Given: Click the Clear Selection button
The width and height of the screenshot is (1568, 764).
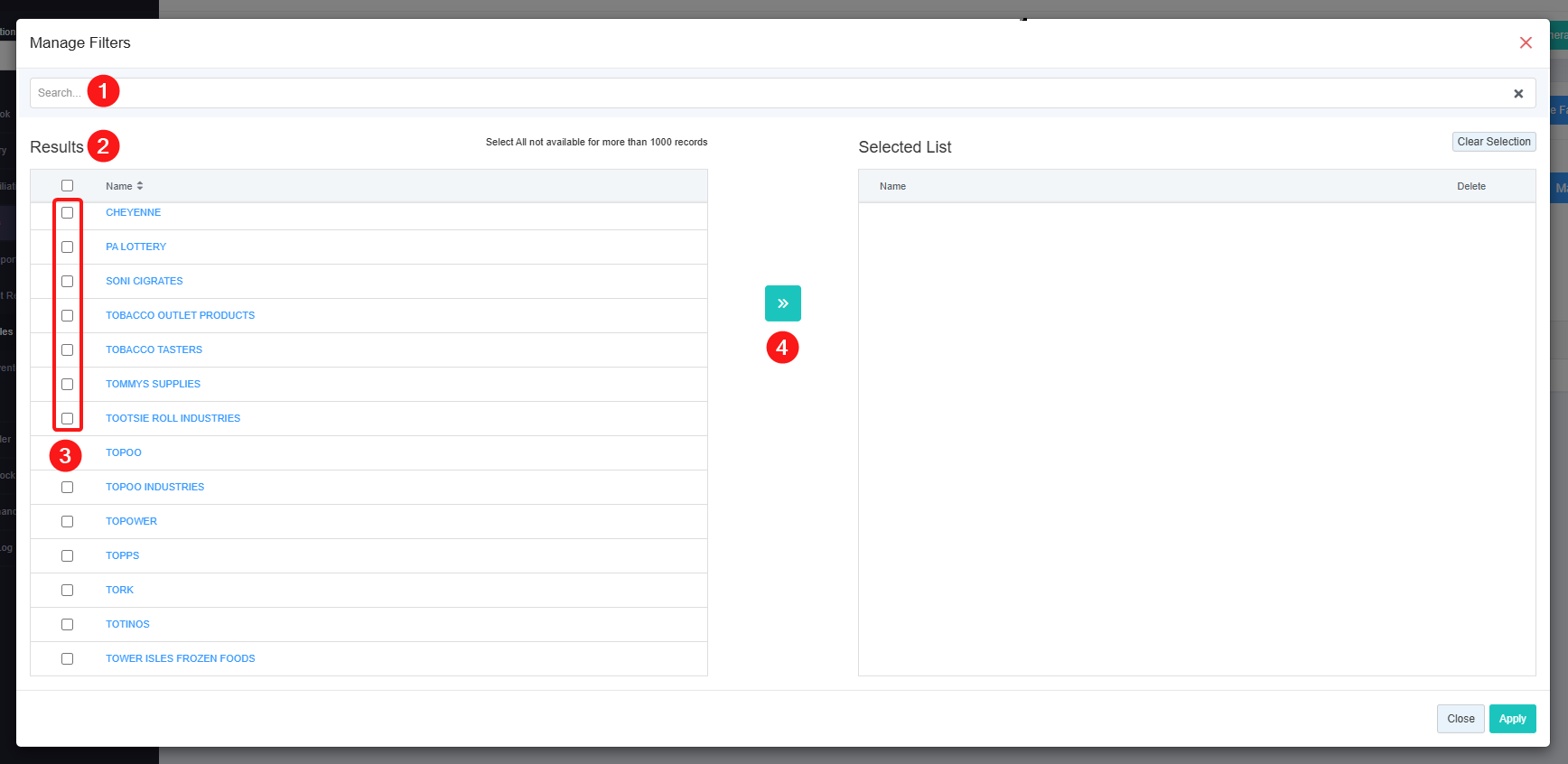Looking at the screenshot, I should pos(1494,142).
